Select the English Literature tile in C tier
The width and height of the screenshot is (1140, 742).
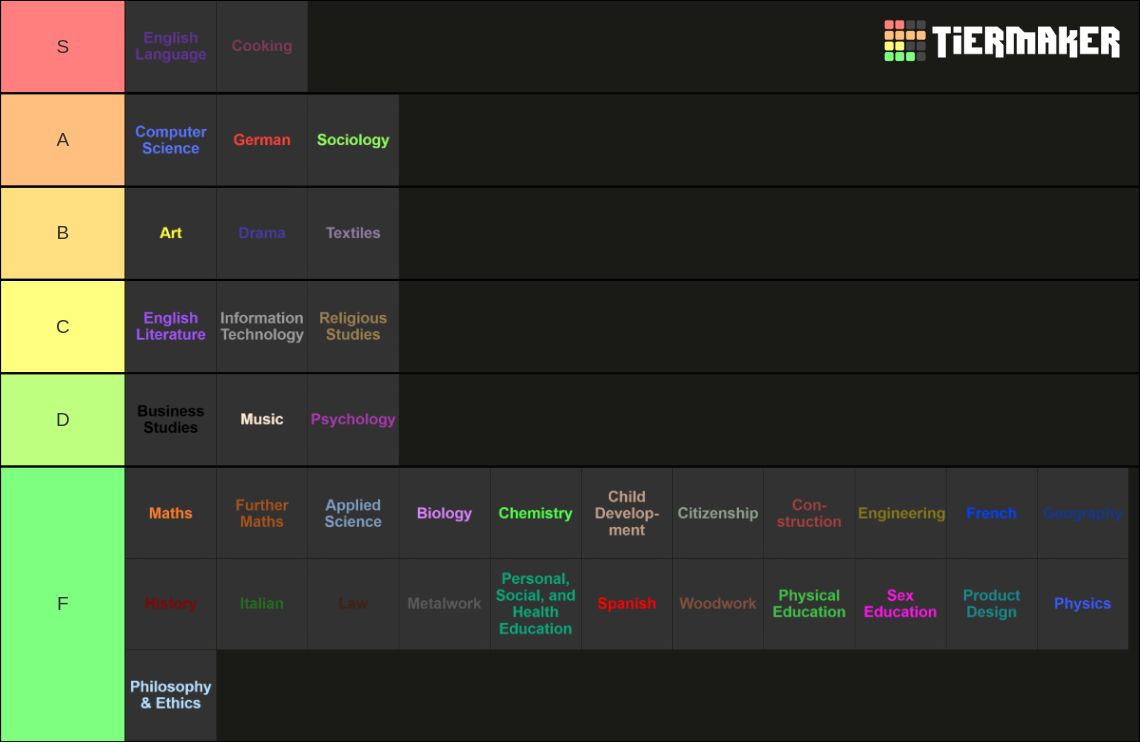(x=170, y=326)
